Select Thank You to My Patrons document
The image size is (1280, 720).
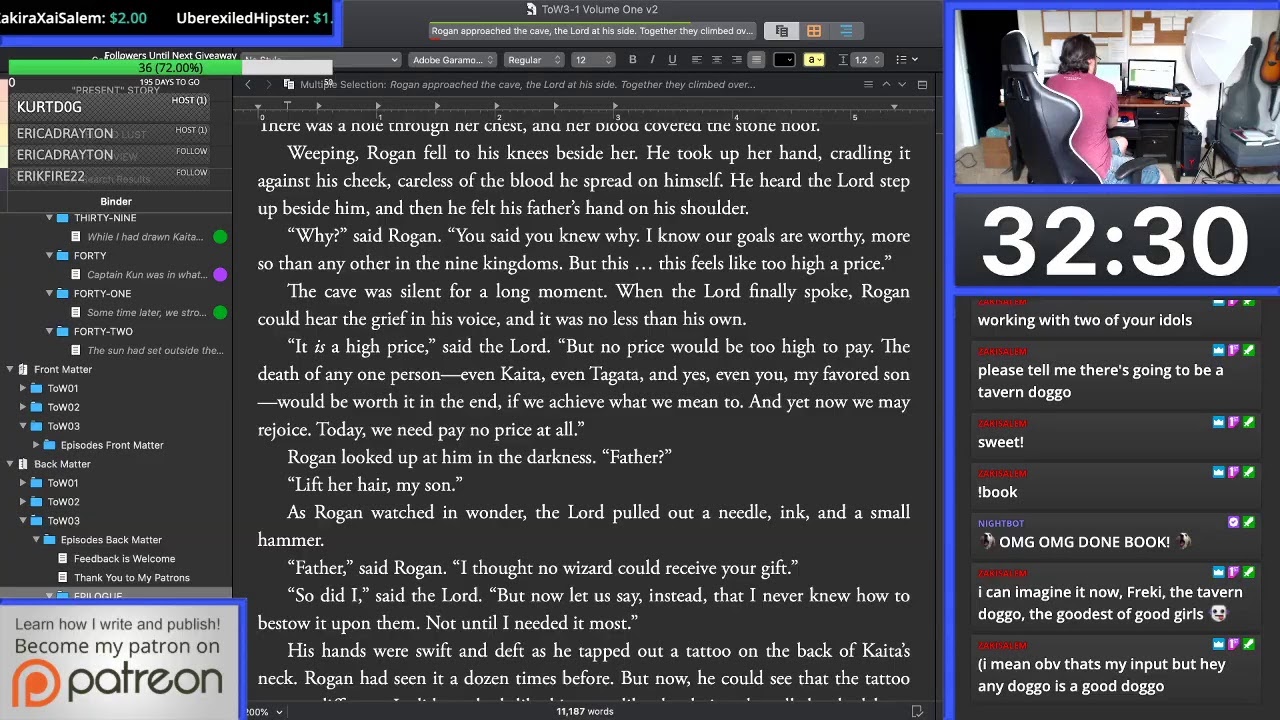(x=131, y=578)
